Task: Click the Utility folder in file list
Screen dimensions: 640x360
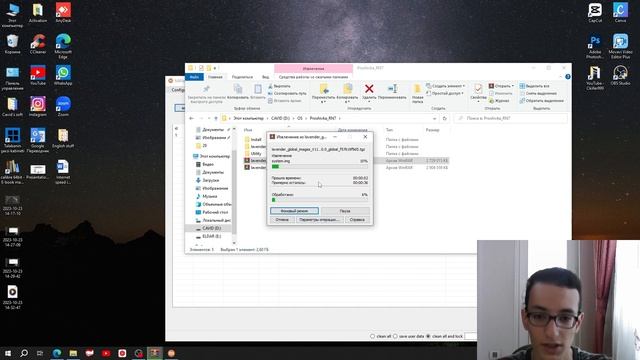Action: [256, 153]
